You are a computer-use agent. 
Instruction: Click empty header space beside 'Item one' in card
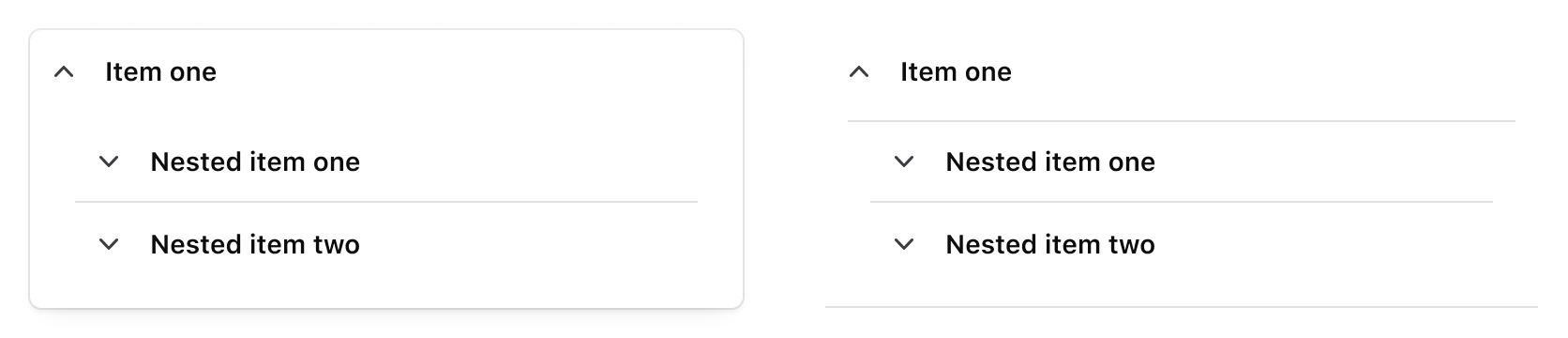[469, 72]
